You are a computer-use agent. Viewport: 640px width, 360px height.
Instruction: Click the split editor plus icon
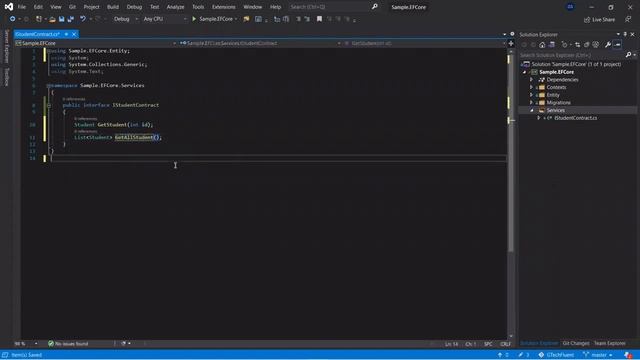tap(511, 43)
